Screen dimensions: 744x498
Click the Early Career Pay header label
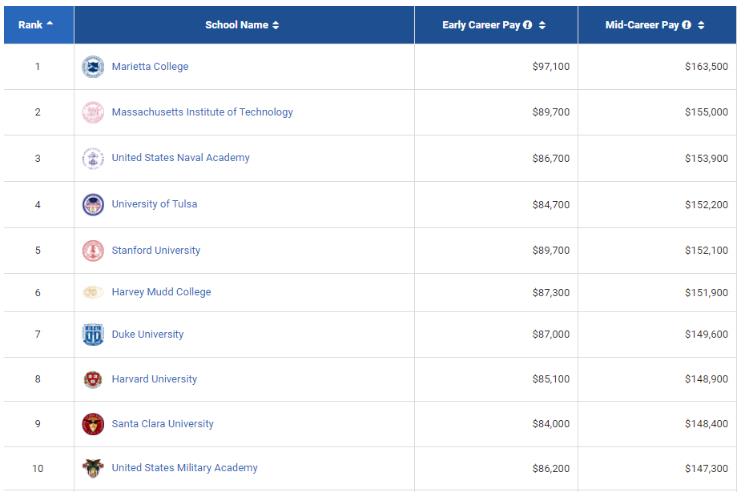[481, 25]
